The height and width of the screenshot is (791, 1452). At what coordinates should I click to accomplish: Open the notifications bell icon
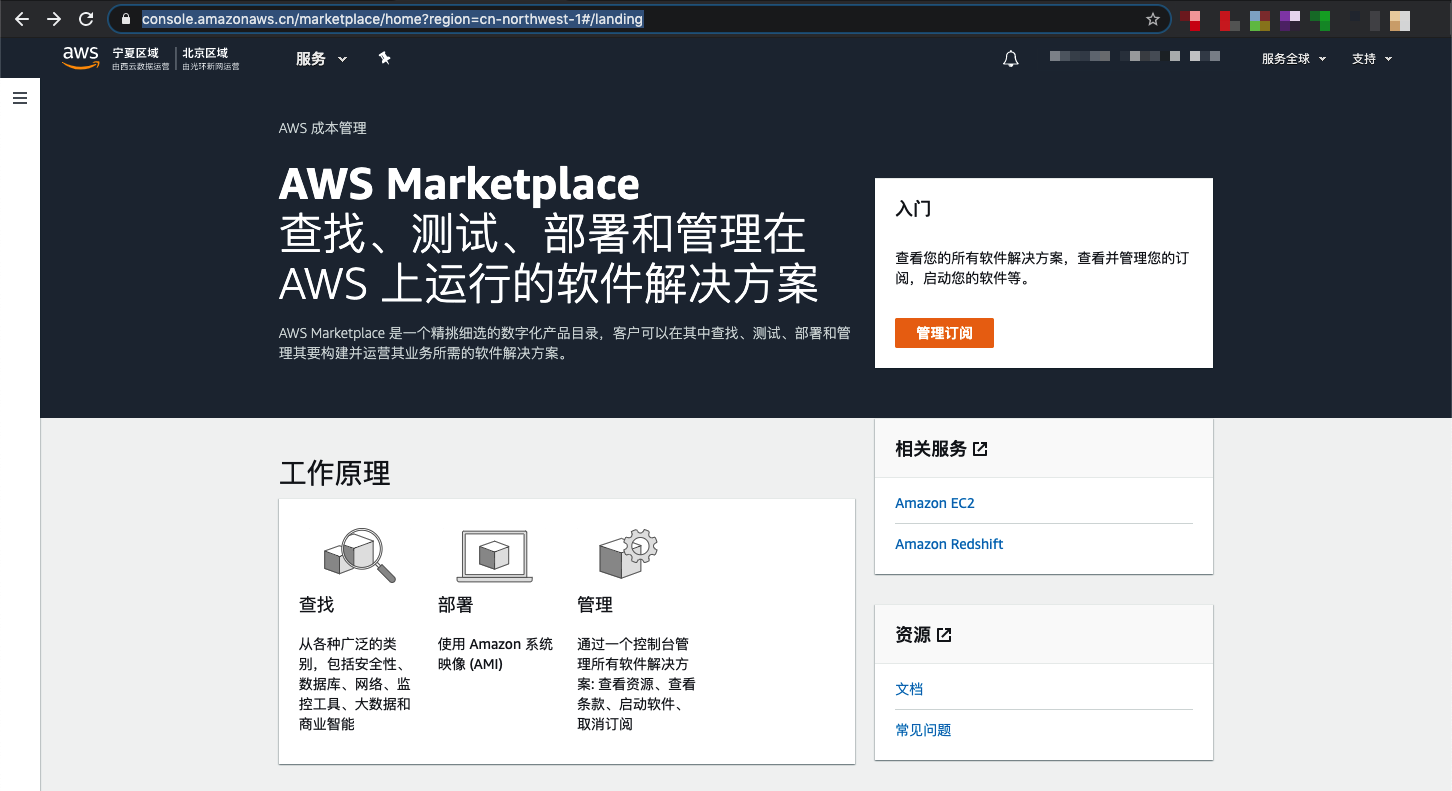(x=1010, y=58)
